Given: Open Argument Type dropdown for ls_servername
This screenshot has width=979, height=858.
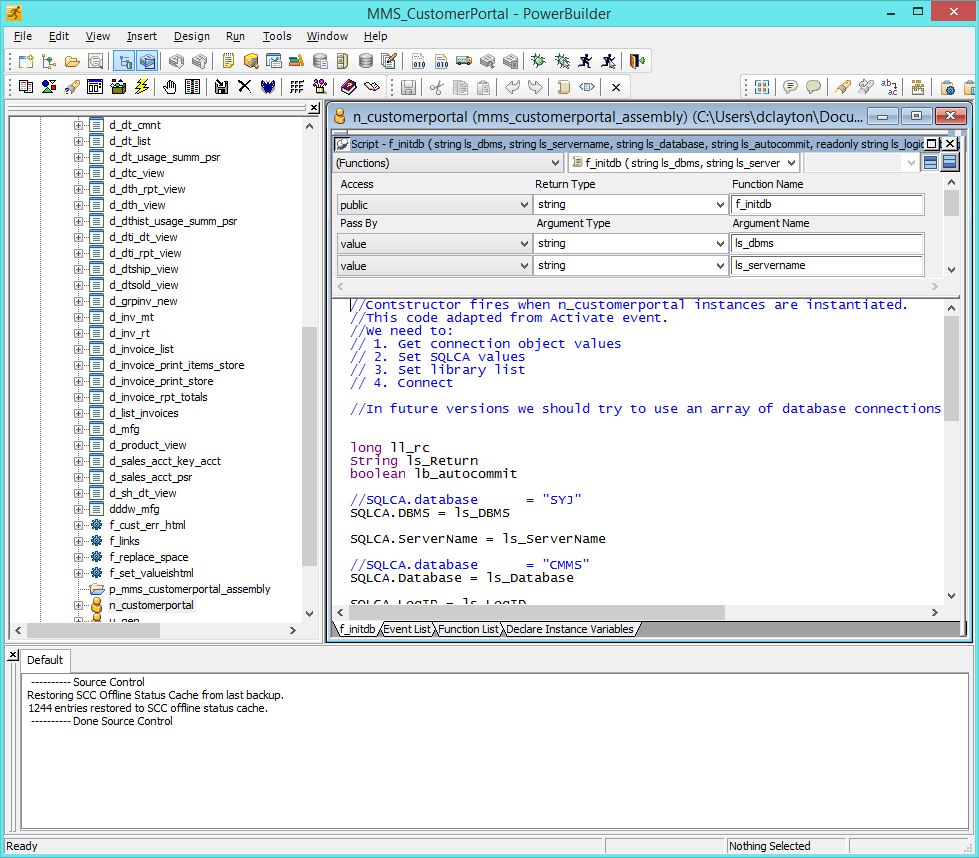Looking at the screenshot, I should pos(630,265).
